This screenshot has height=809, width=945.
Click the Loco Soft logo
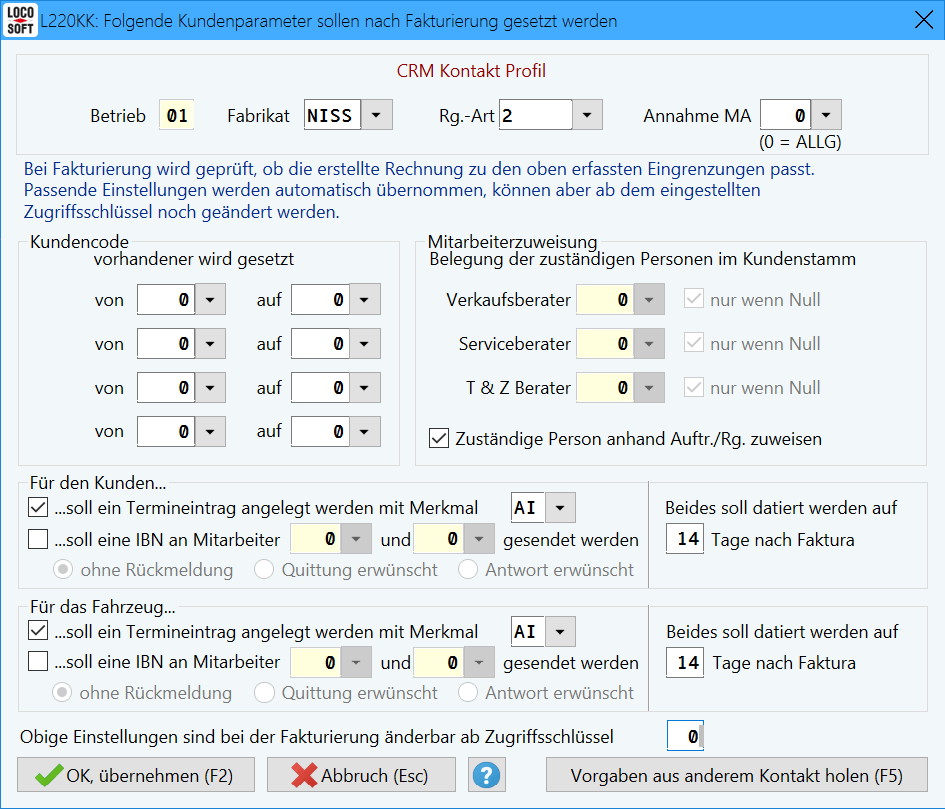(19, 19)
